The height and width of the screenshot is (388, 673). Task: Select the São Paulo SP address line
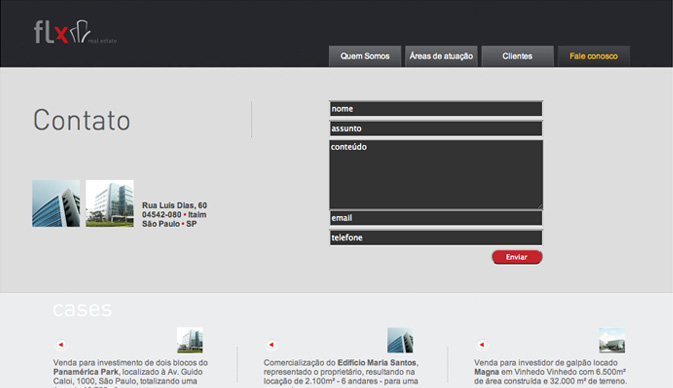coord(170,224)
